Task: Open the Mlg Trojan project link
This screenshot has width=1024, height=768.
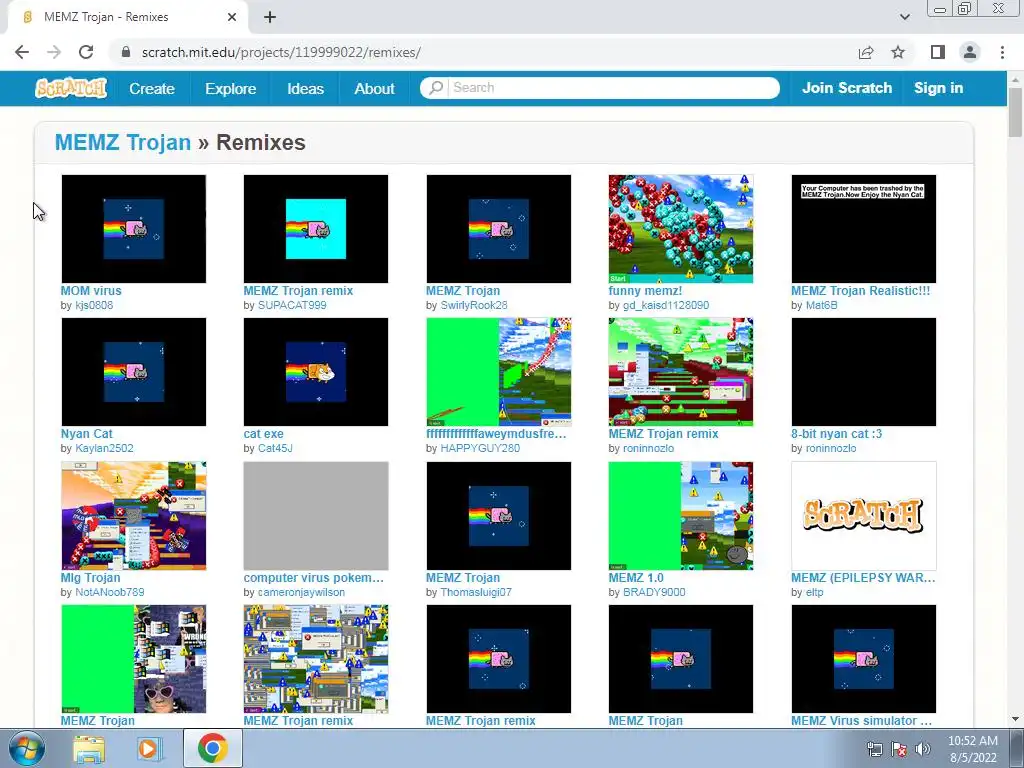Action: coord(90,577)
